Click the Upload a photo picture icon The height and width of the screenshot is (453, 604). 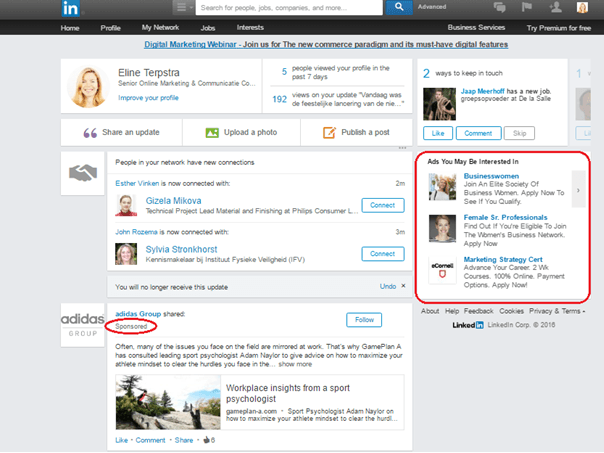[212, 133]
